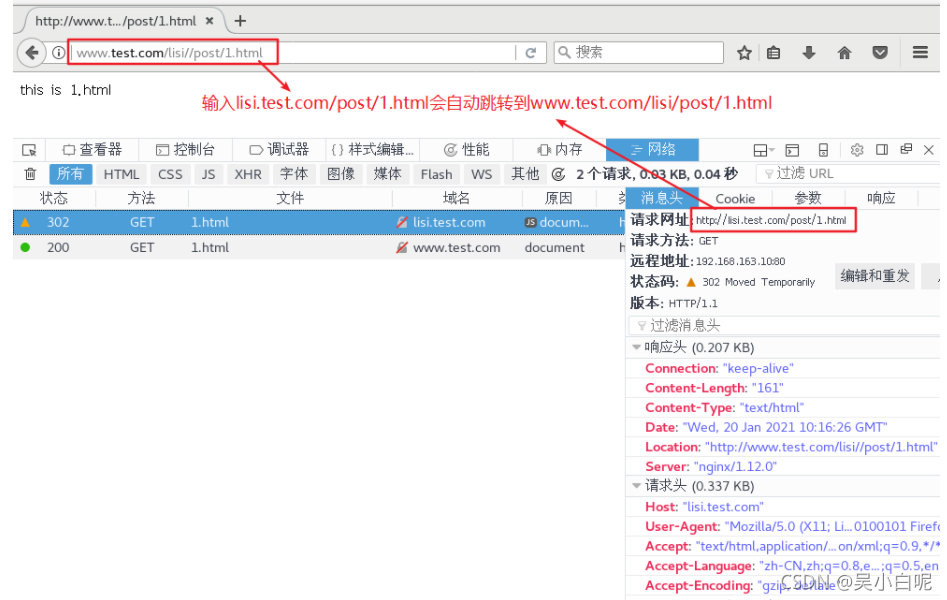Toggle the XHR request filter
Viewport: 947px width, 600px height.
point(248,174)
